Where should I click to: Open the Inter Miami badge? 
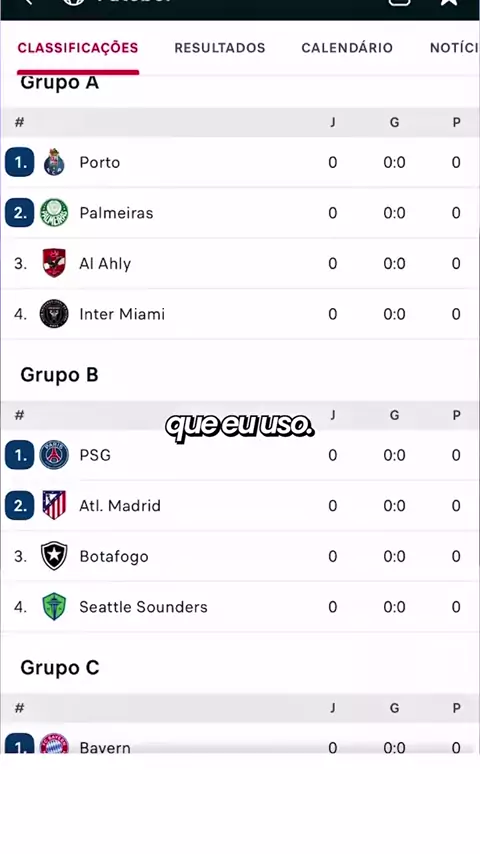click(x=54, y=314)
